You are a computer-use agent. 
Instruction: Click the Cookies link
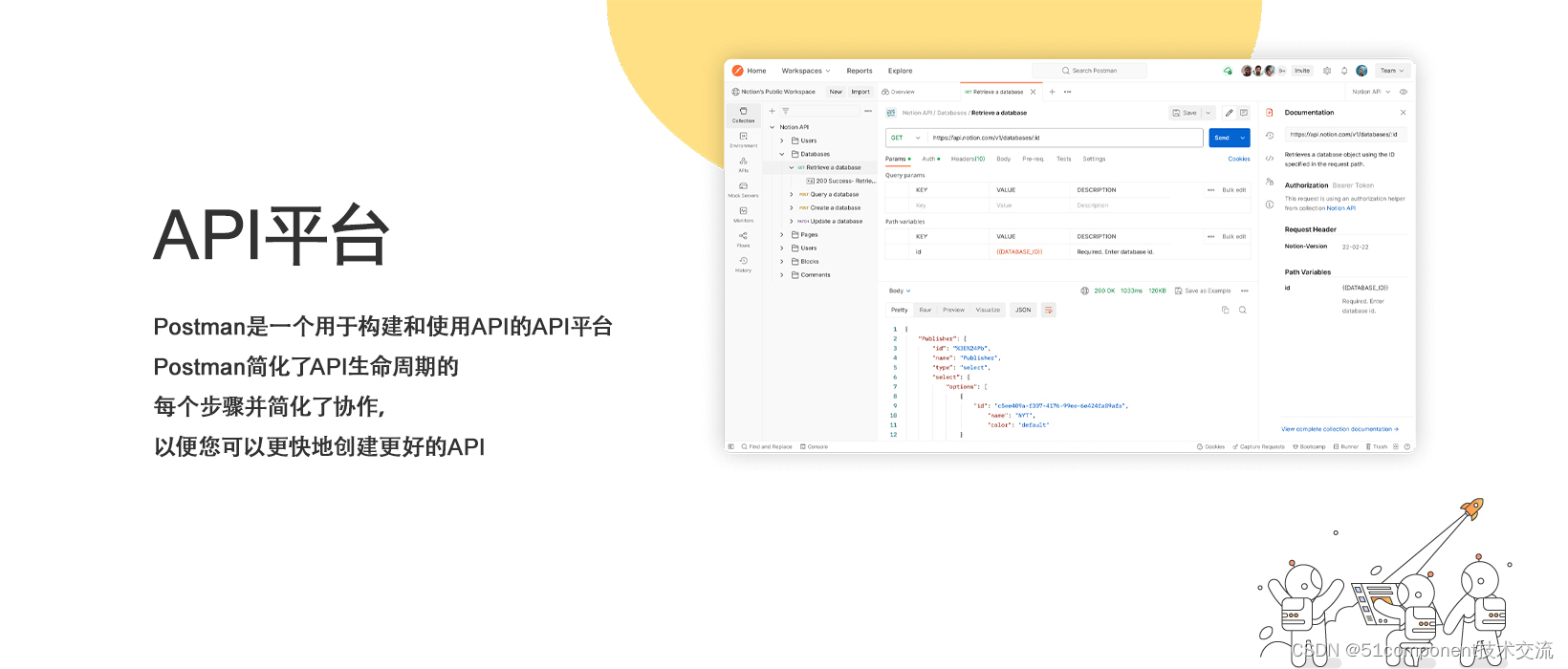pos(1239,159)
